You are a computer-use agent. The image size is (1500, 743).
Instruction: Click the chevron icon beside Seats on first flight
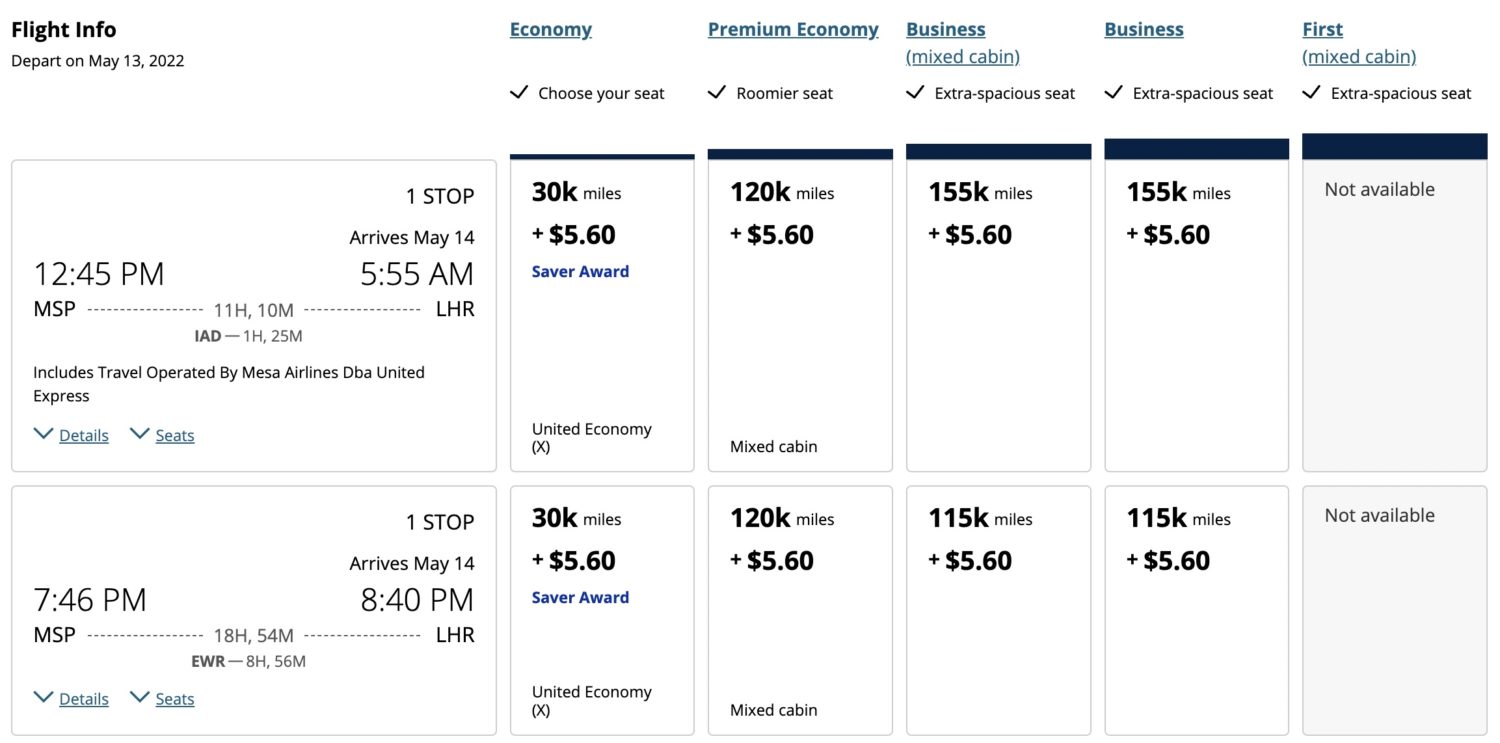pos(140,433)
